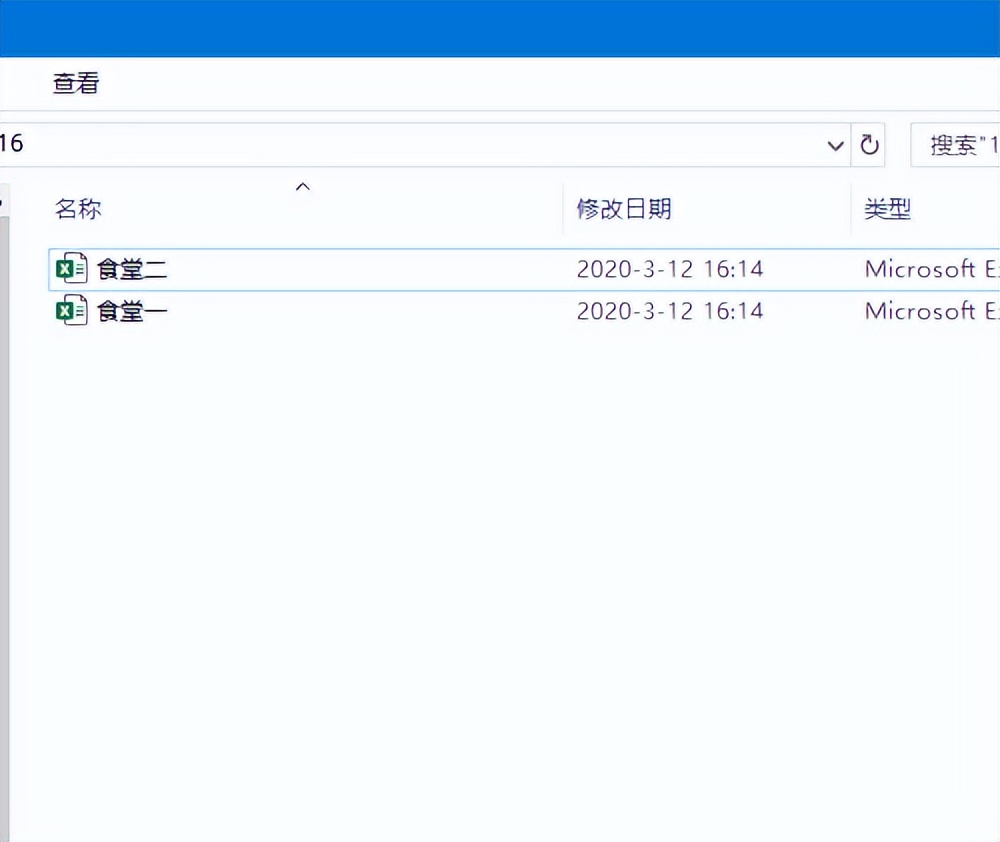Open the address bar history dropdown
The width and height of the screenshot is (1000, 842).
(x=836, y=144)
